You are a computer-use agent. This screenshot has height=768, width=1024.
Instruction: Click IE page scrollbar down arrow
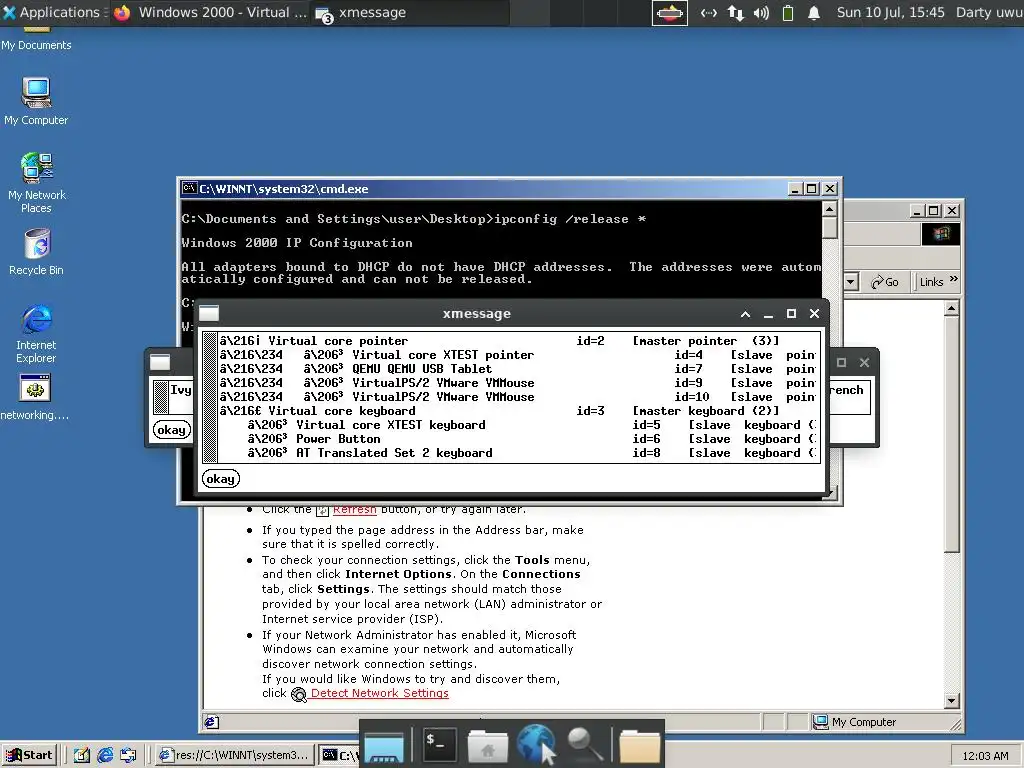click(952, 701)
